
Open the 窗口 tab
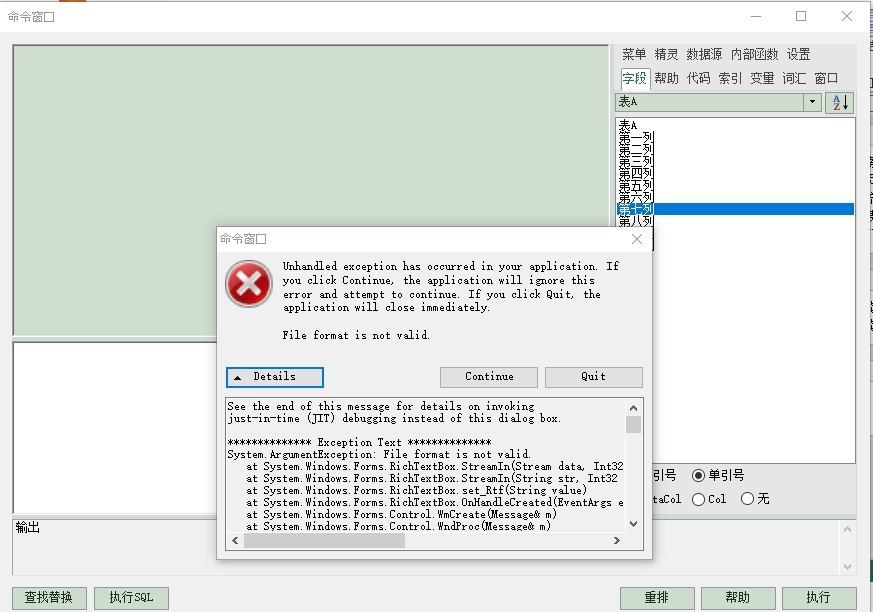coord(826,78)
